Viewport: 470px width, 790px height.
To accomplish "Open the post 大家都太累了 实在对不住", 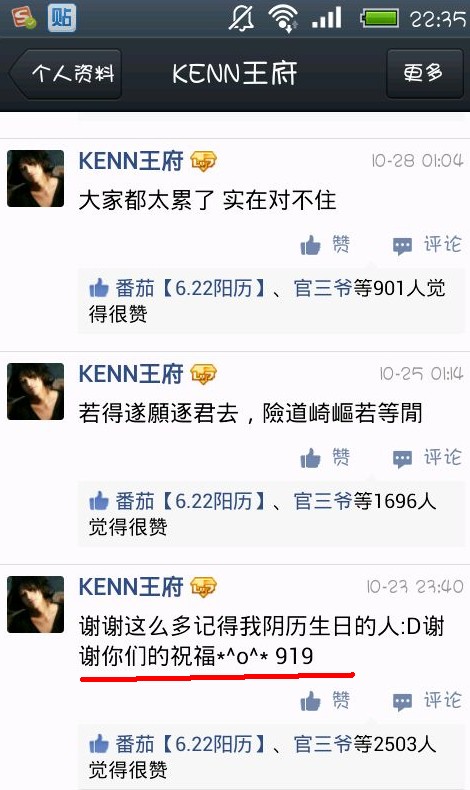I will click(x=207, y=201).
